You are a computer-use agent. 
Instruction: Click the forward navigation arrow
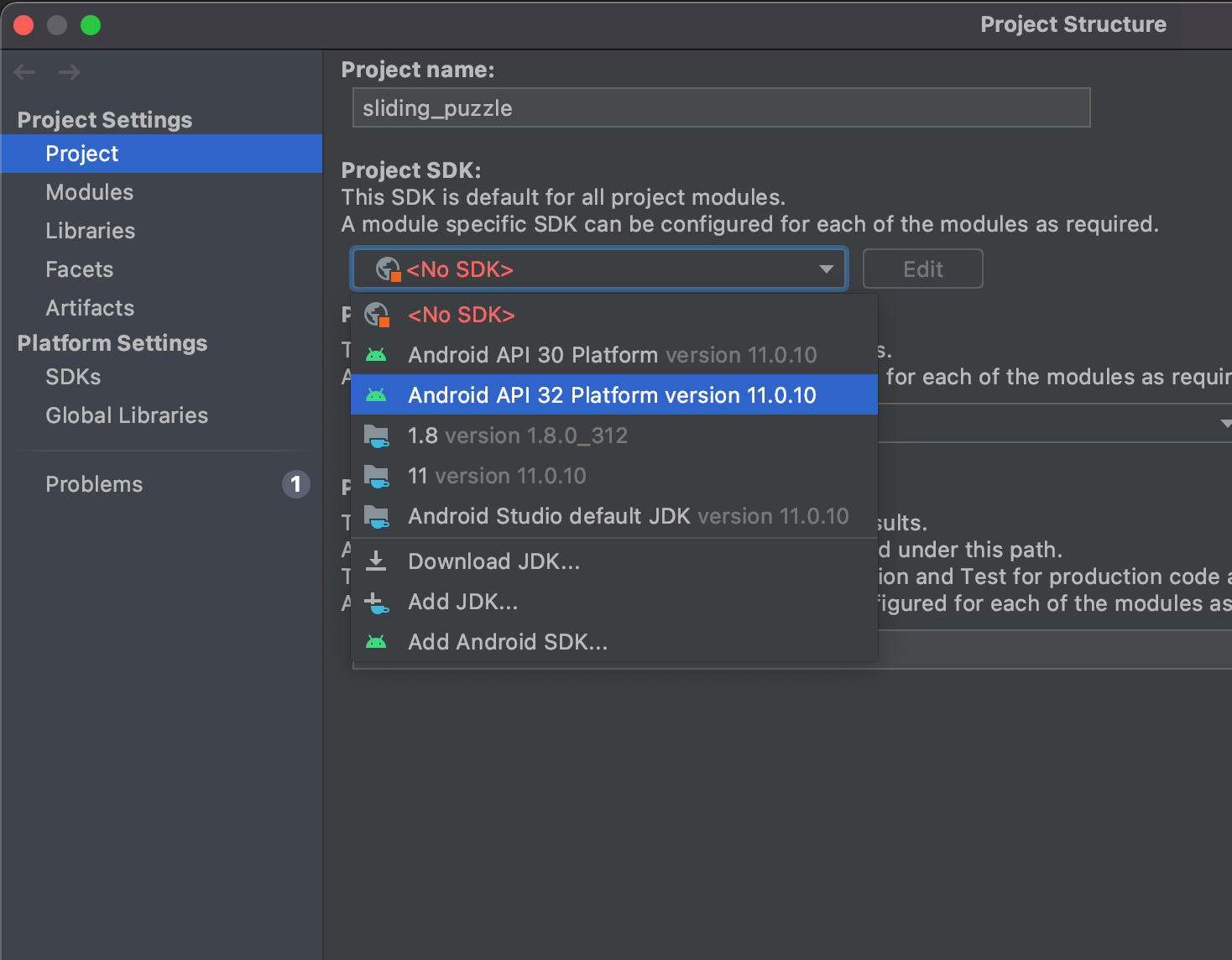coord(70,72)
